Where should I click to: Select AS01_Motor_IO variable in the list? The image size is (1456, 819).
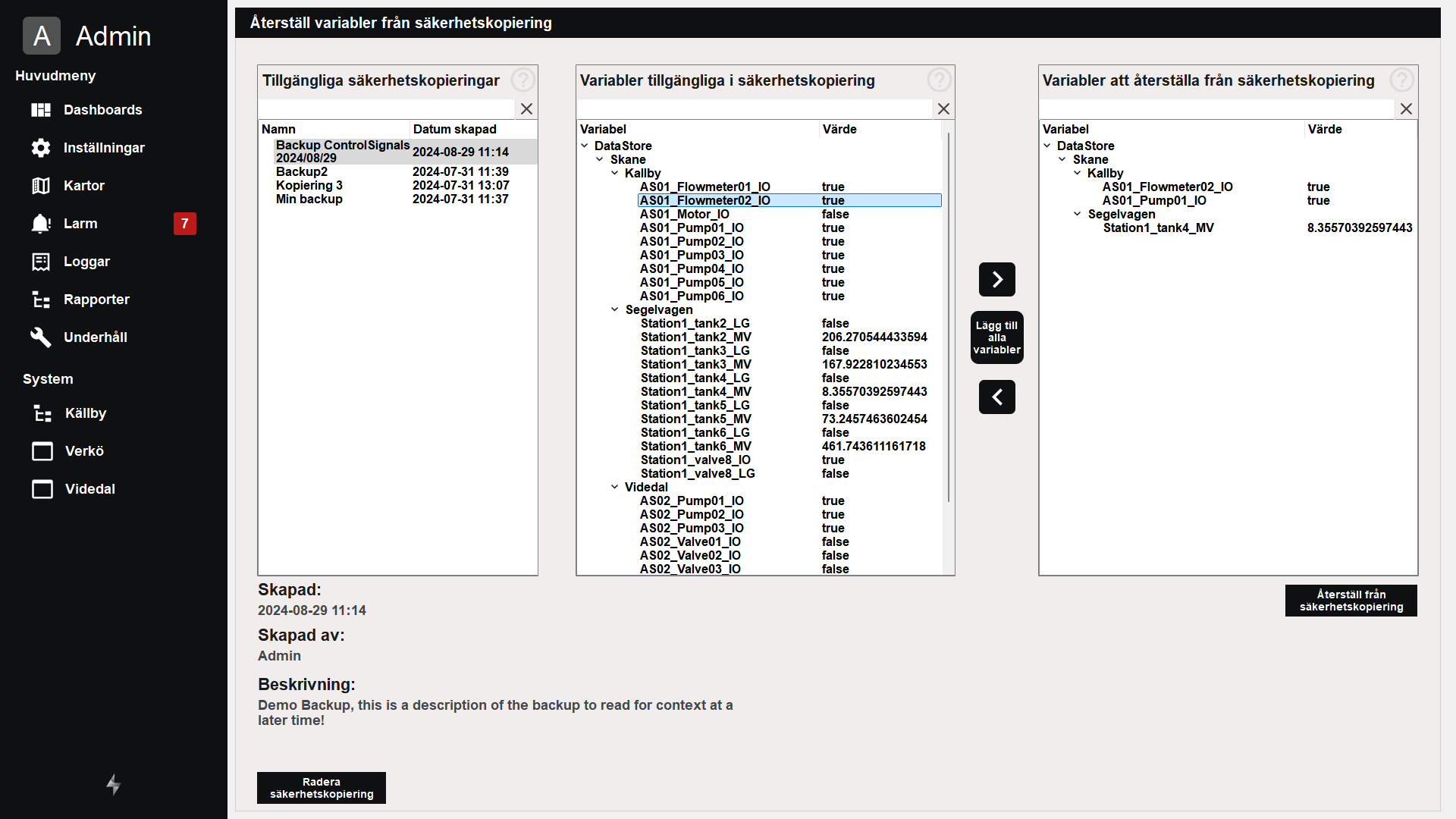685,215
